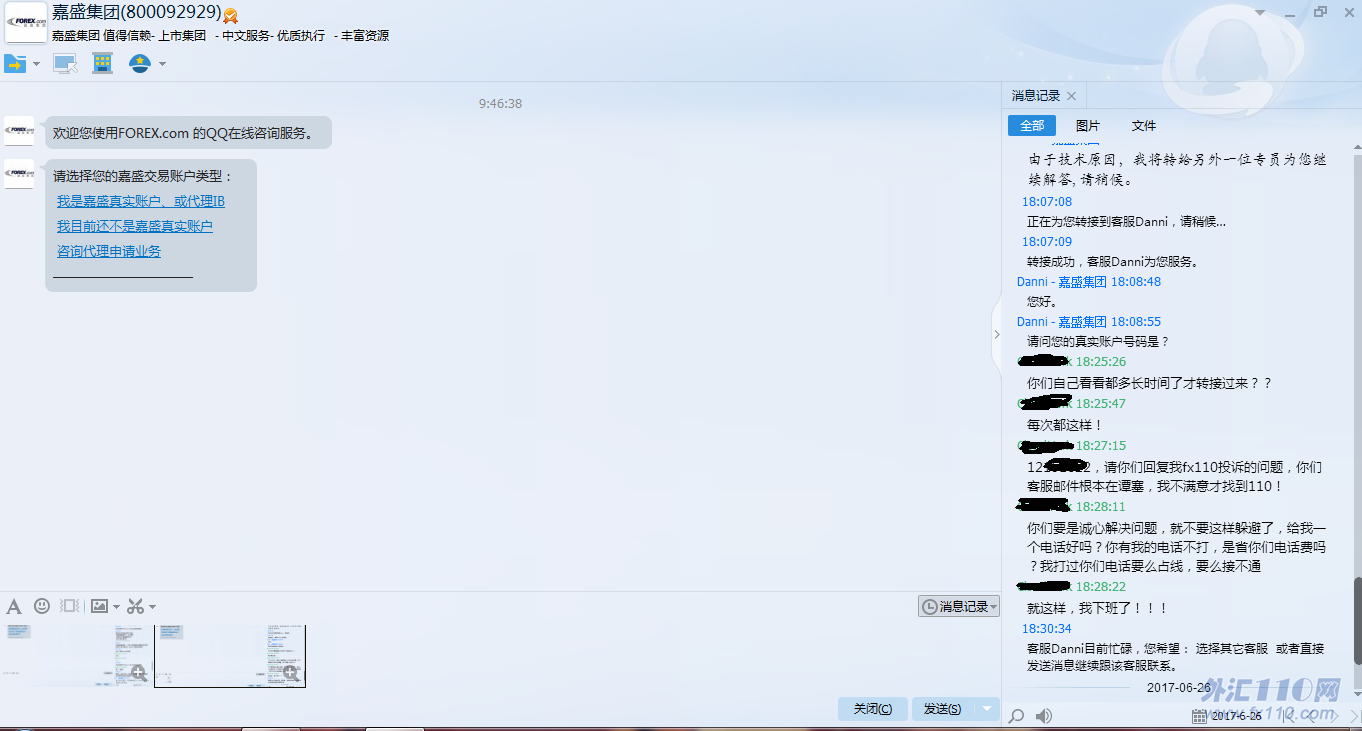The image size is (1362, 731).
Task: Click the orange verified badge beside 嘉盛集团
Action: click(x=231, y=16)
